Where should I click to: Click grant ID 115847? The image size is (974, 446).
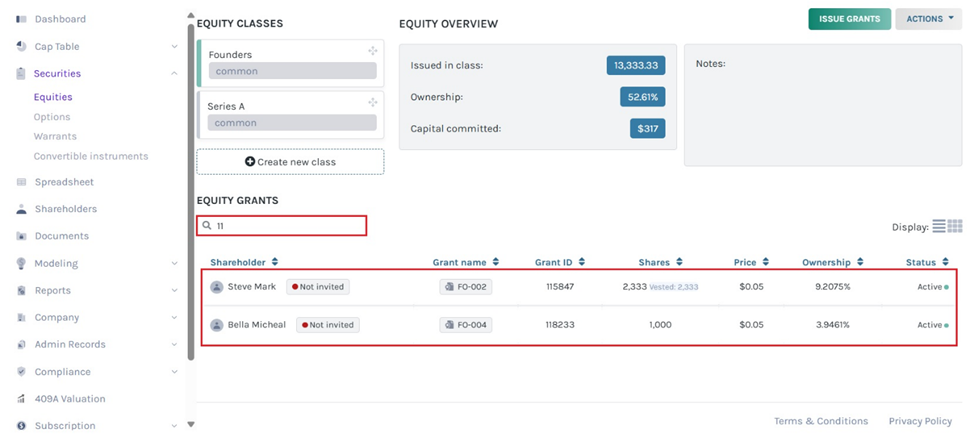pos(560,287)
